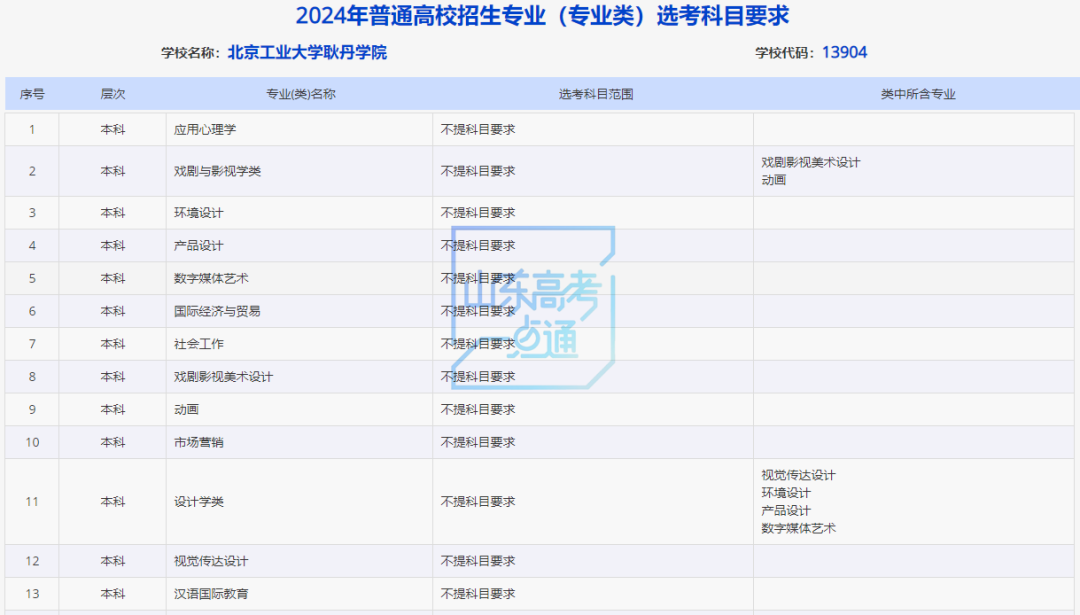This screenshot has width=1080, height=615.
Task: Click the 环境设计 row entry
Action: pyautogui.click(x=199, y=212)
